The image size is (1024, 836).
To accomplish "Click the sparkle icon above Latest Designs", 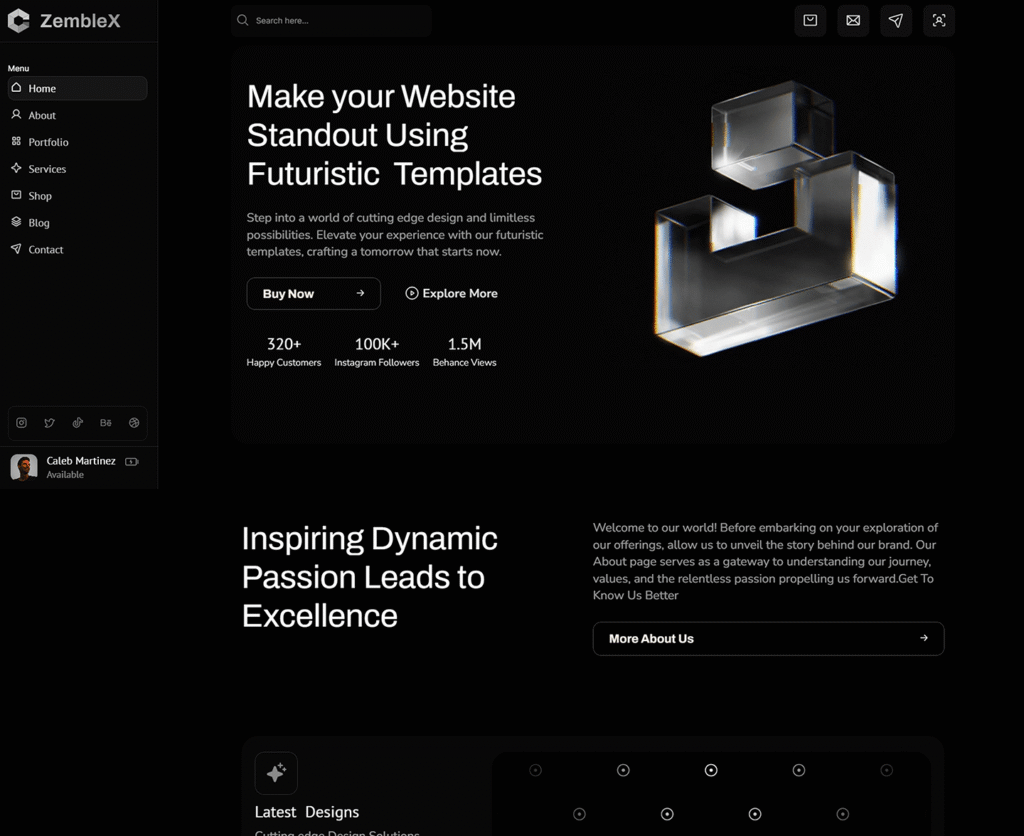I will pos(276,773).
